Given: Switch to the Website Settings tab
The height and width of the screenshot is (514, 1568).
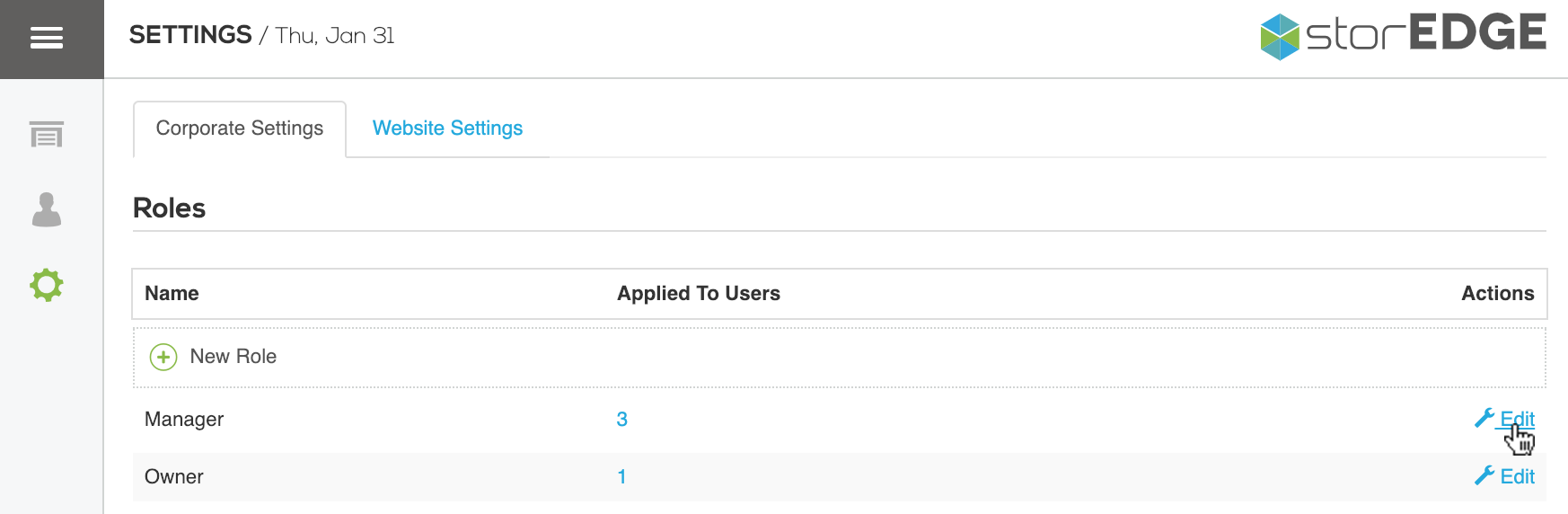Looking at the screenshot, I should [x=447, y=128].
